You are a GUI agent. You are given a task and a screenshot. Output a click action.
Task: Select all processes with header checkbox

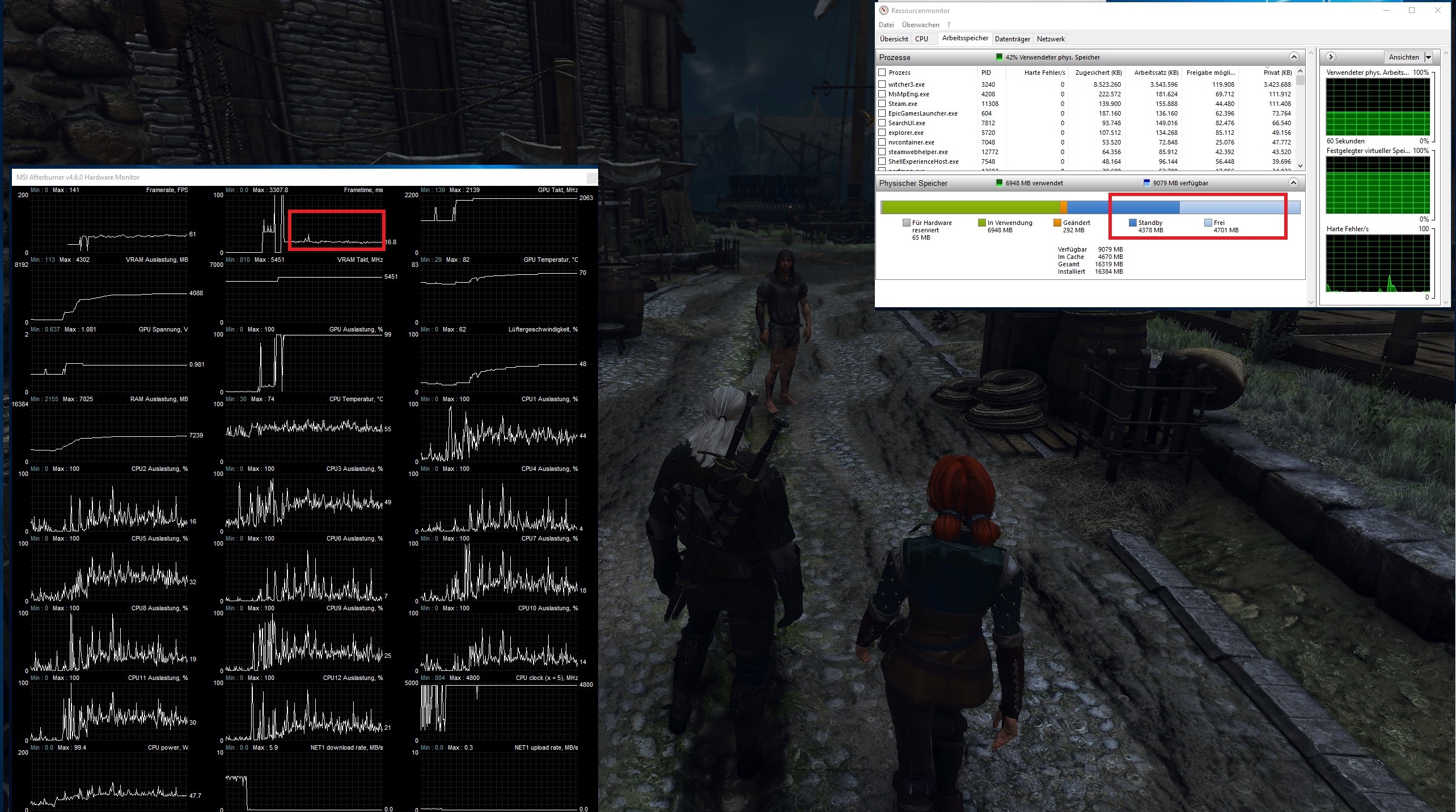point(882,73)
